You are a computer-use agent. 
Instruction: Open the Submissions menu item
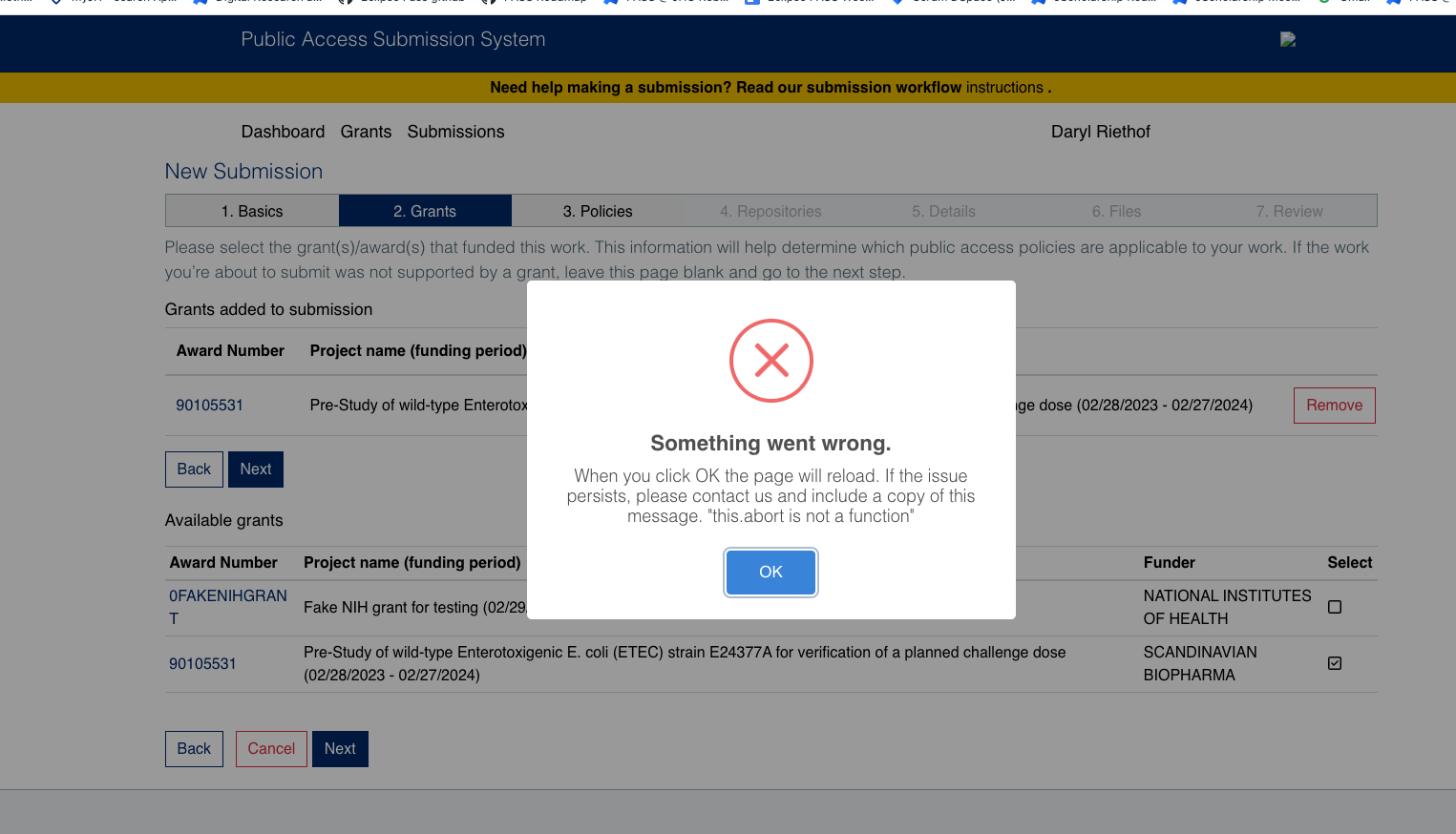pyautogui.click(x=455, y=132)
